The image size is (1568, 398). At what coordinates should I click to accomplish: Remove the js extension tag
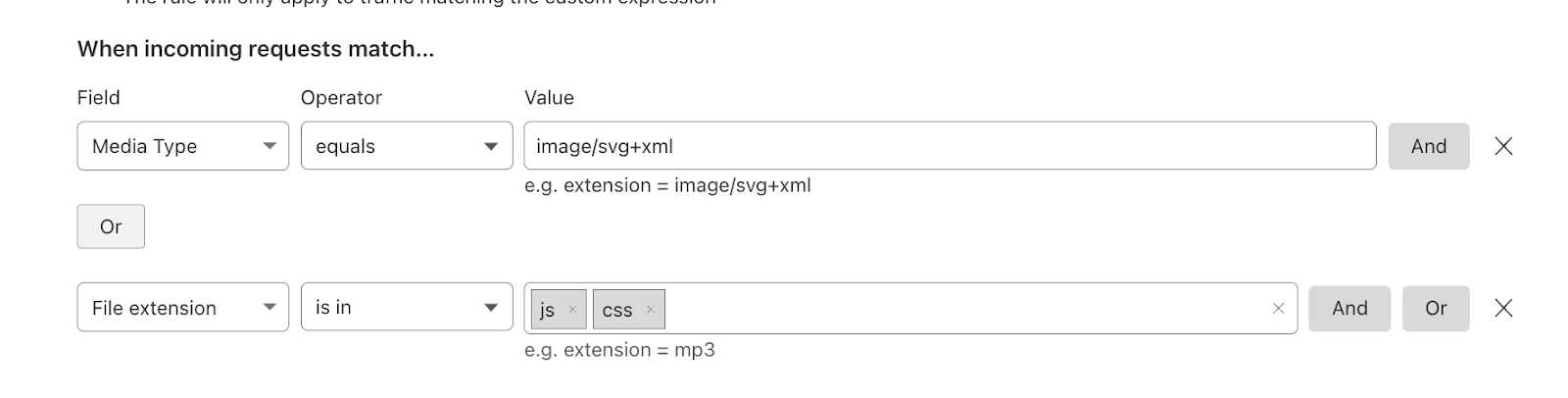click(x=572, y=310)
